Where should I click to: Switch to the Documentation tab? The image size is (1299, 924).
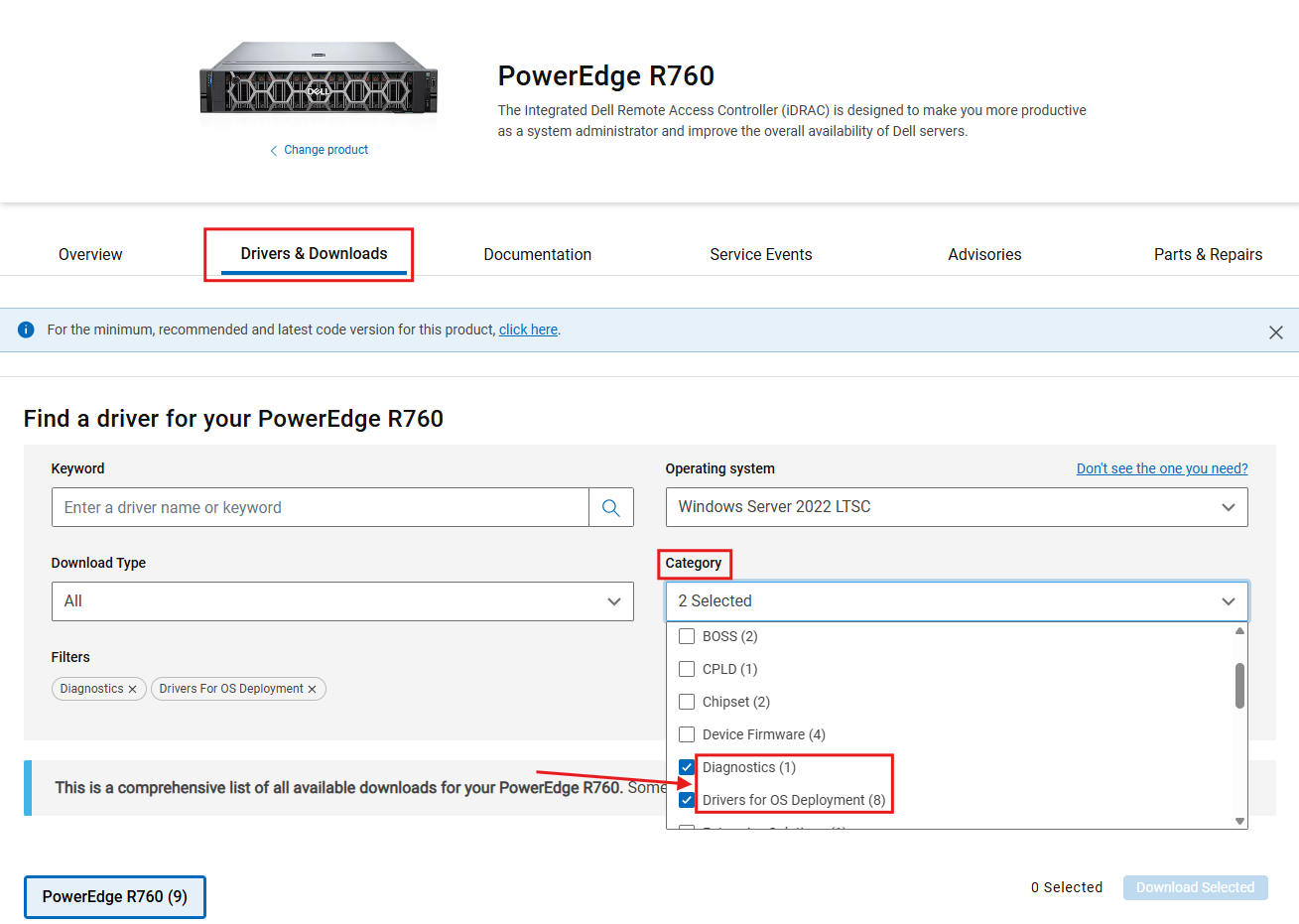point(537,254)
